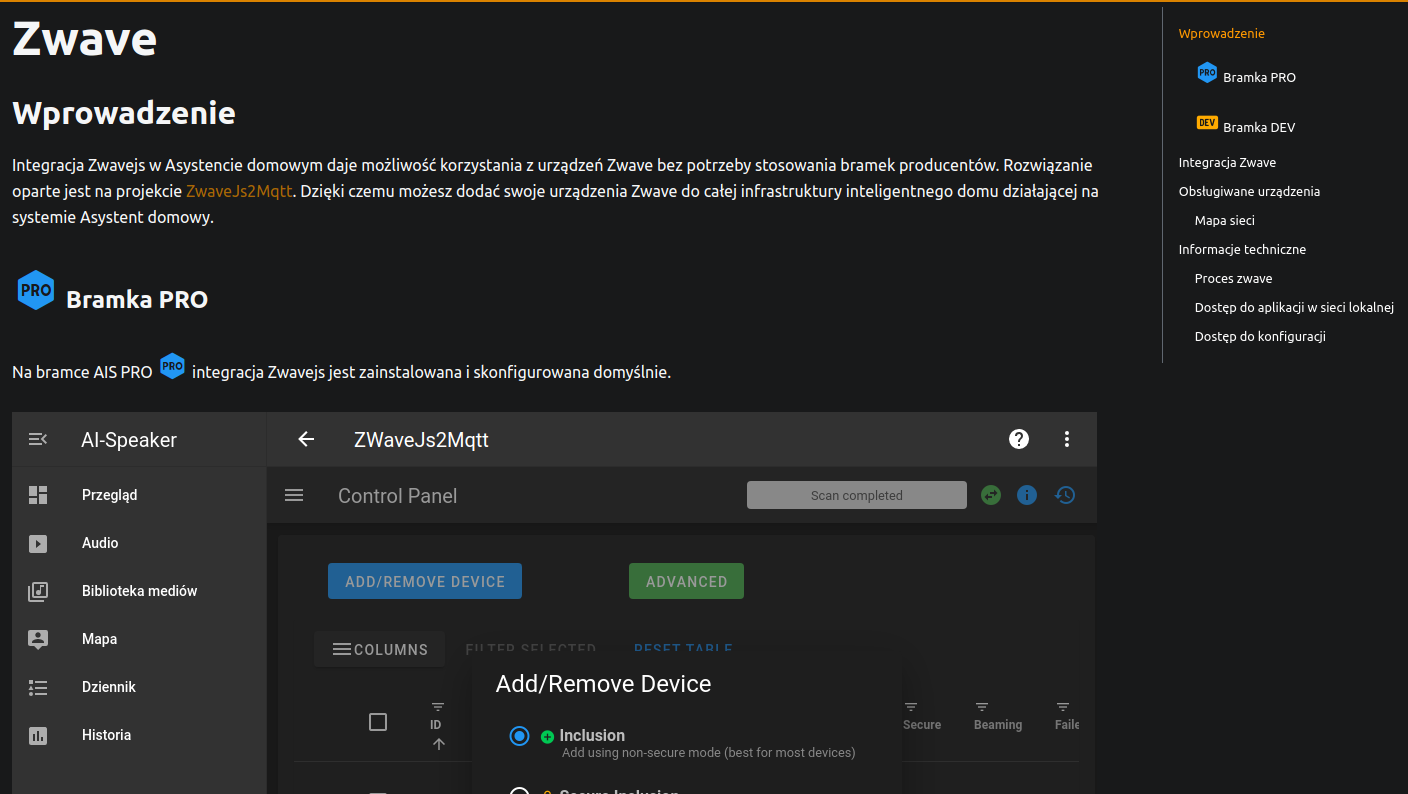This screenshot has width=1408, height=794.
Task: Click the ADVANCED button
Action: click(x=686, y=581)
